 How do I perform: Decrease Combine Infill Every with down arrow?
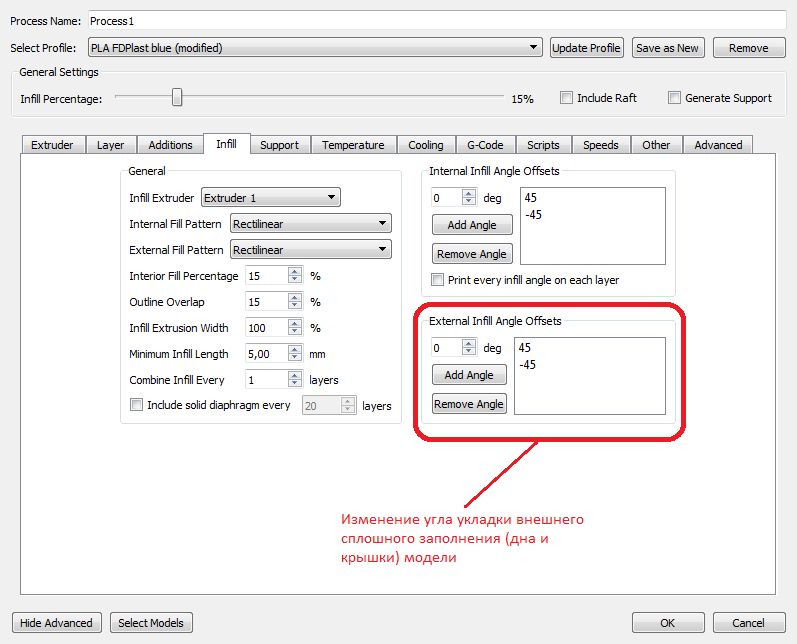click(295, 384)
